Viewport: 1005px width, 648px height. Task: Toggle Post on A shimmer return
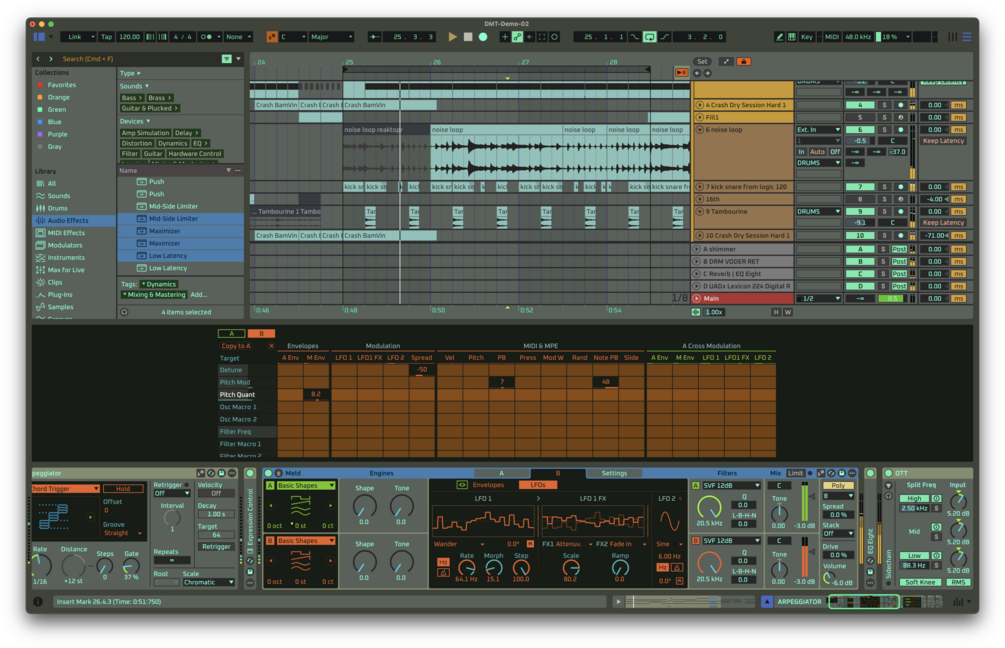click(900, 249)
